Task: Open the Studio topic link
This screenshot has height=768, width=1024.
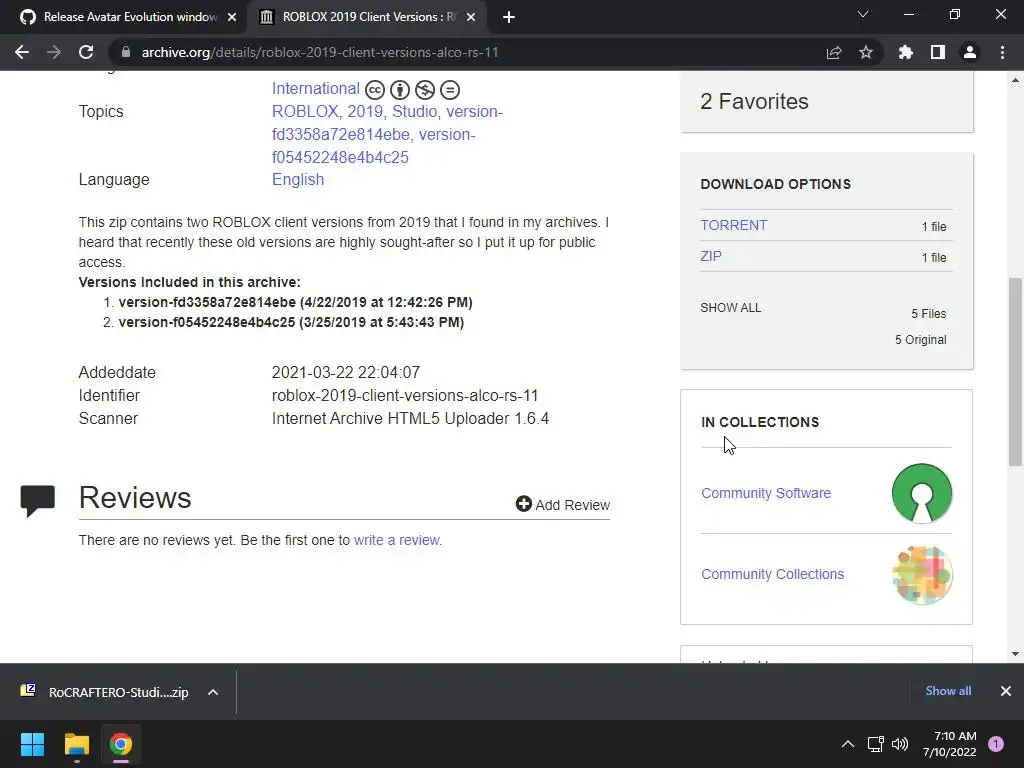Action: [x=414, y=111]
